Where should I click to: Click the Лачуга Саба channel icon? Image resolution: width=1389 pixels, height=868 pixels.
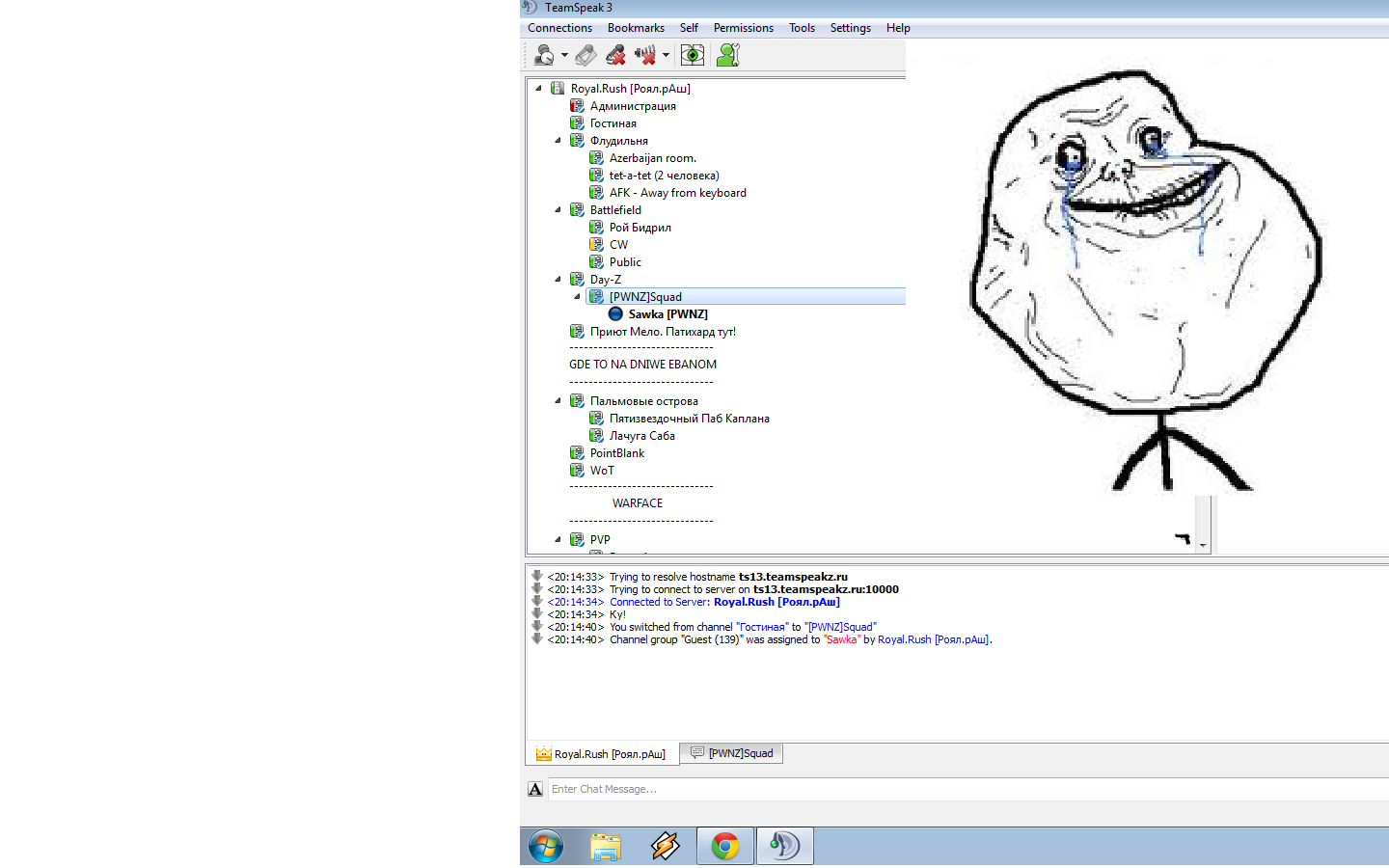pyautogui.click(x=596, y=435)
